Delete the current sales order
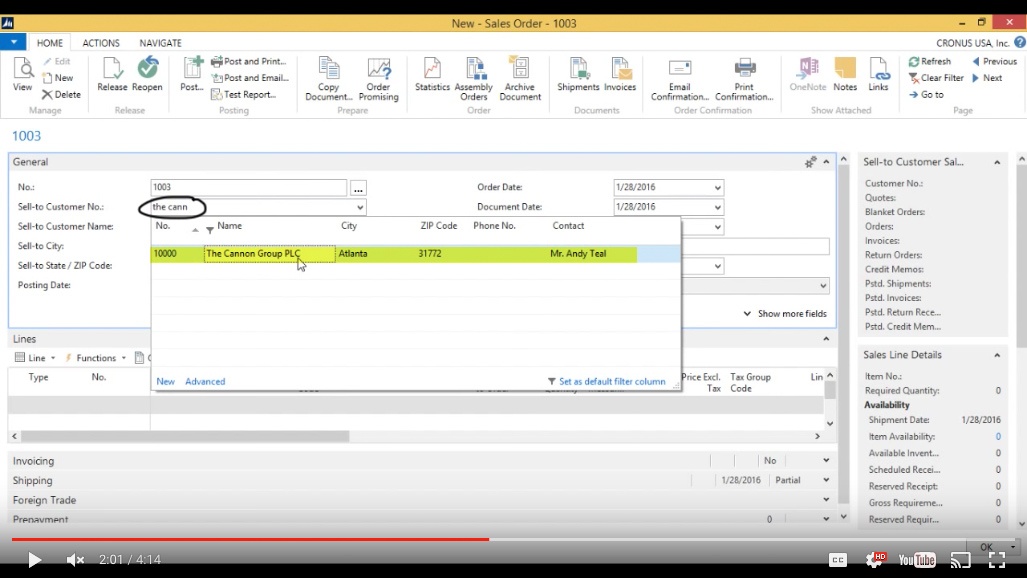Viewport: 1027px width, 578px height. click(62, 94)
